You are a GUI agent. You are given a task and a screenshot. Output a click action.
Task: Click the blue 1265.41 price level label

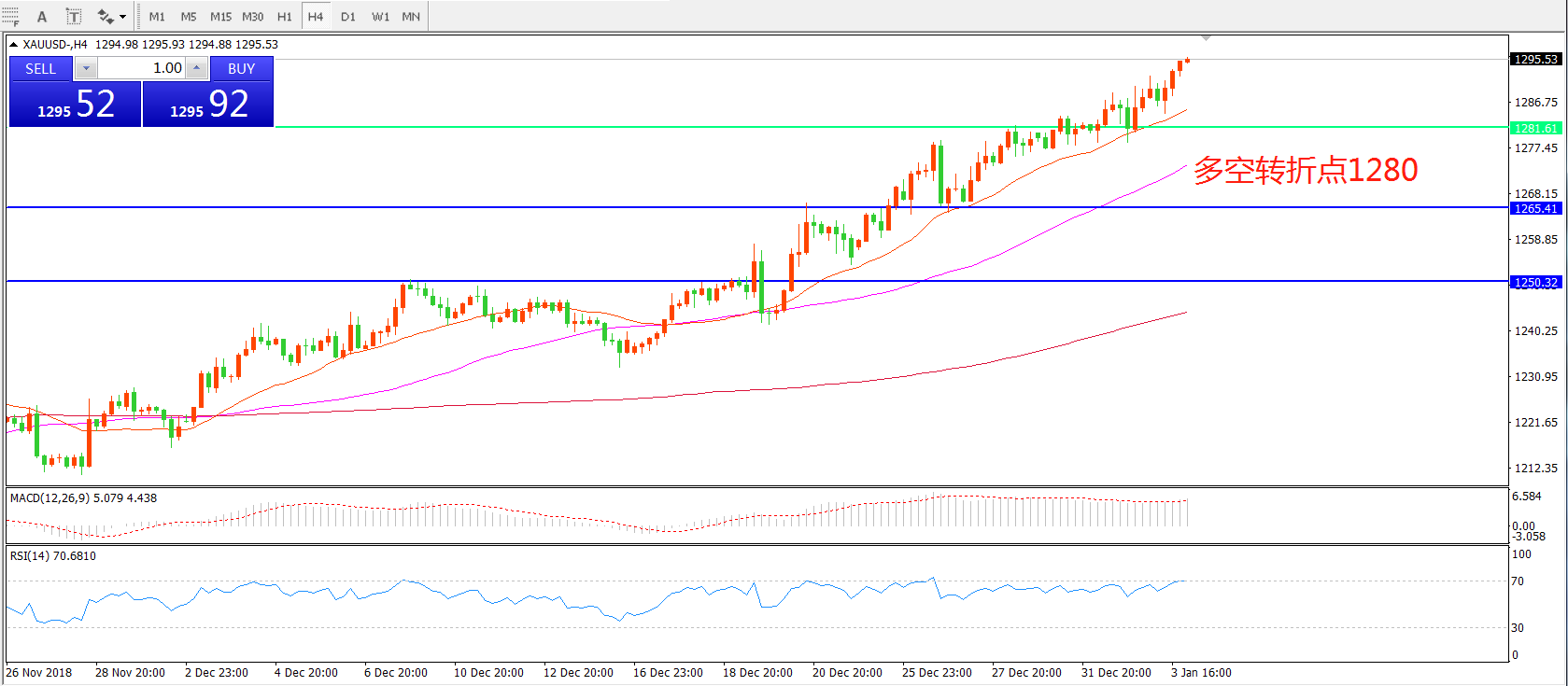pyautogui.click(x=1535, y=208)
